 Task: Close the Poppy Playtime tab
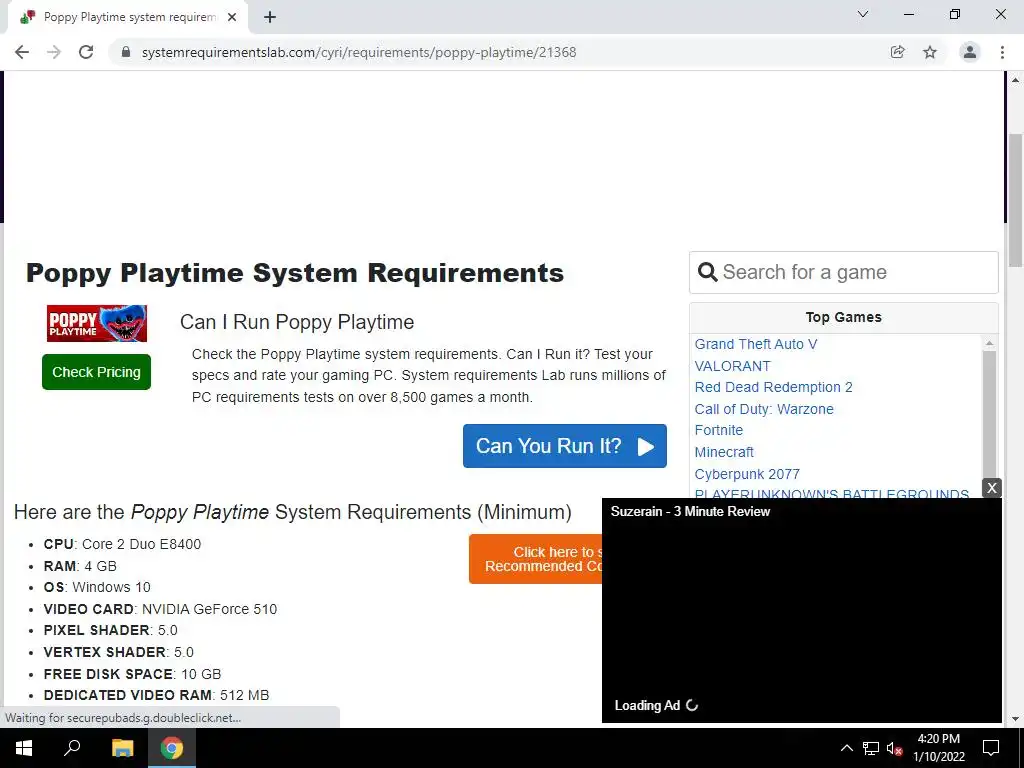[232, 18]
